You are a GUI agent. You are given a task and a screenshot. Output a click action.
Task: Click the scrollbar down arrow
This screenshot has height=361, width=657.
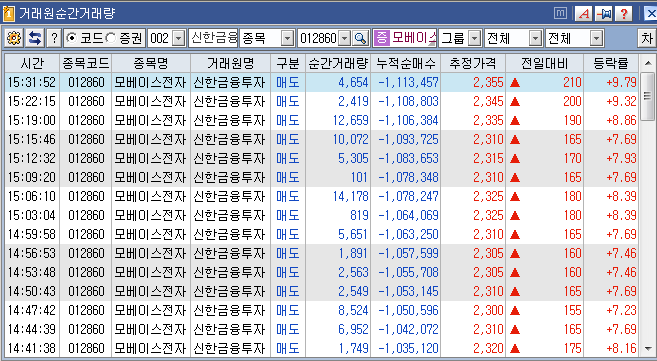[x=648, y=348]
